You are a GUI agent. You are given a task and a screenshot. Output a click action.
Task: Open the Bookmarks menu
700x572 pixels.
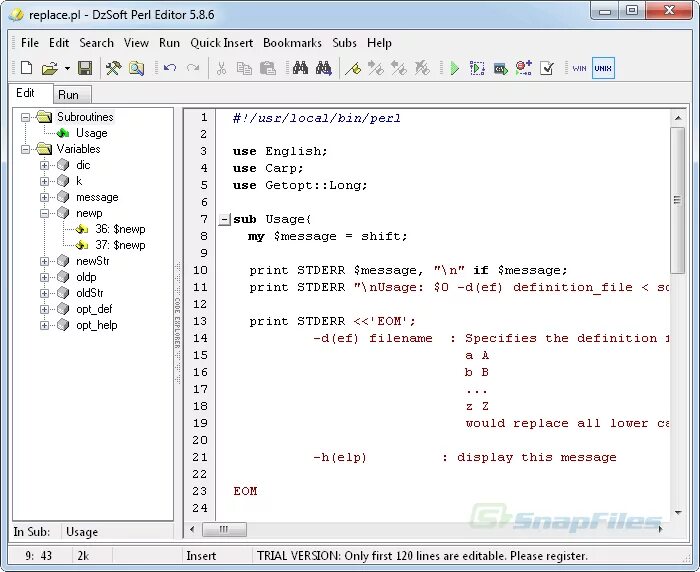(x=292, y=43)
